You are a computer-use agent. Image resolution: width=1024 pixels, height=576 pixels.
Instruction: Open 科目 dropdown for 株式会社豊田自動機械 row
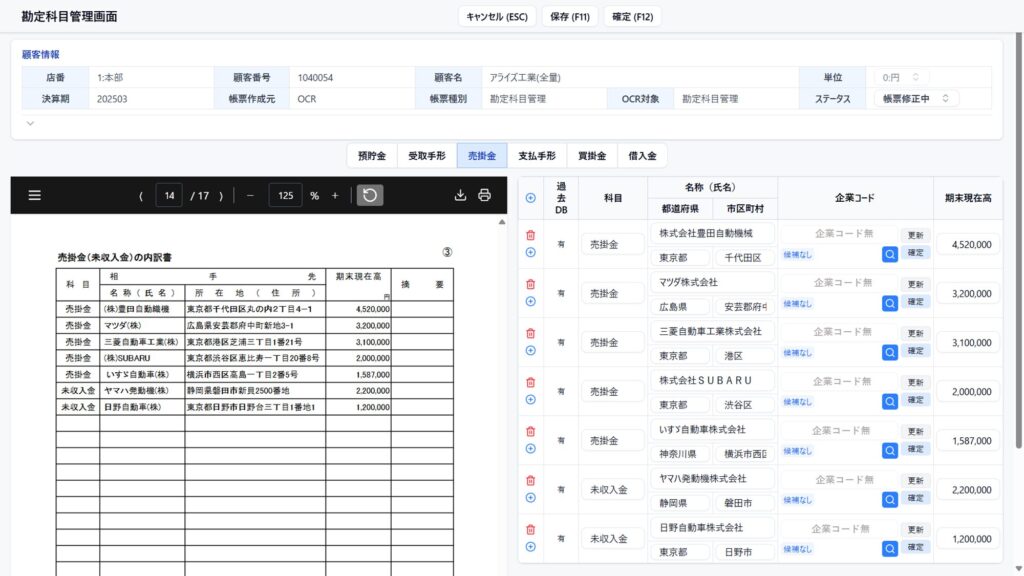612,244
